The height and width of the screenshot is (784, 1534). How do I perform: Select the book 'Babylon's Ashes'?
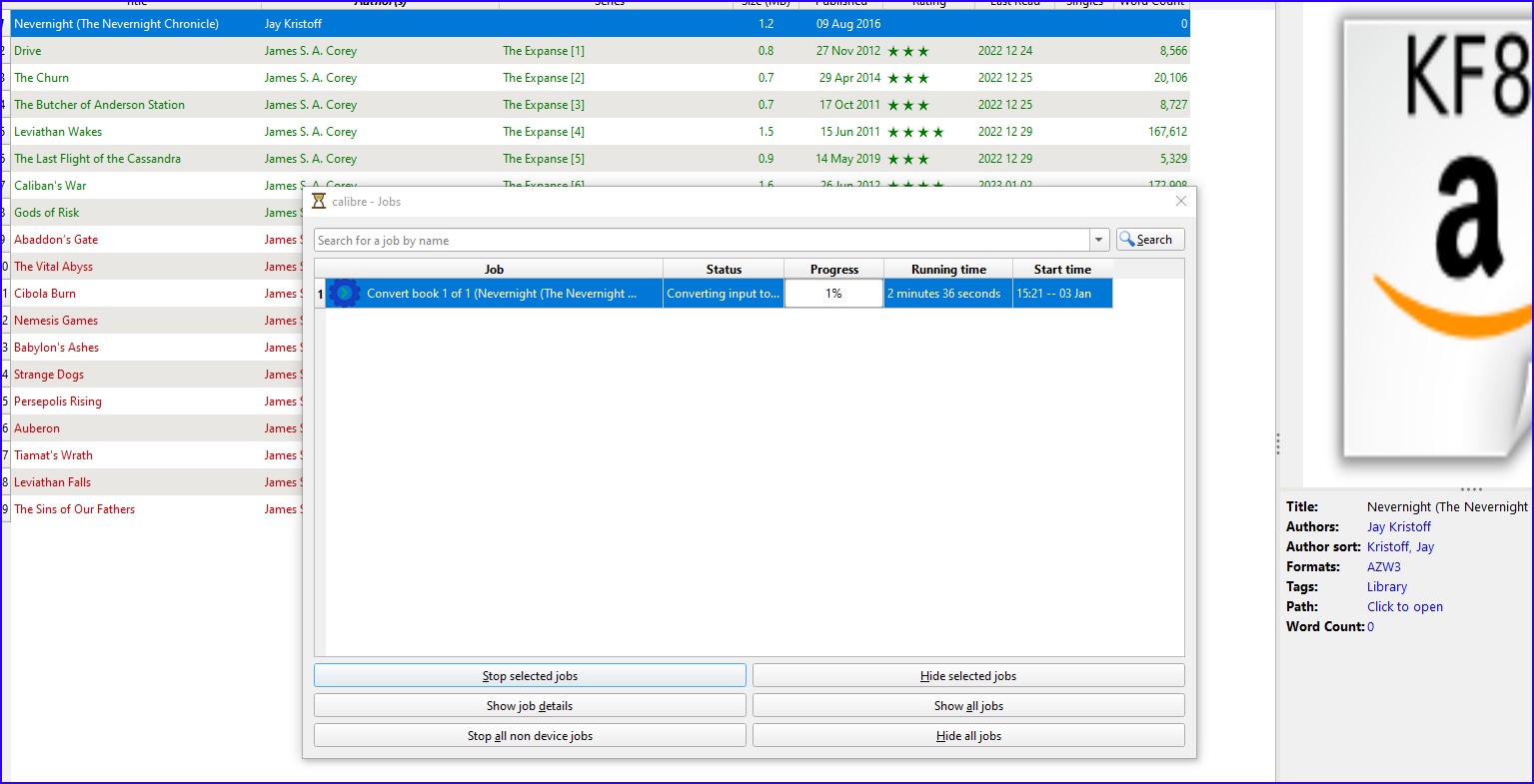coord(57,348)
